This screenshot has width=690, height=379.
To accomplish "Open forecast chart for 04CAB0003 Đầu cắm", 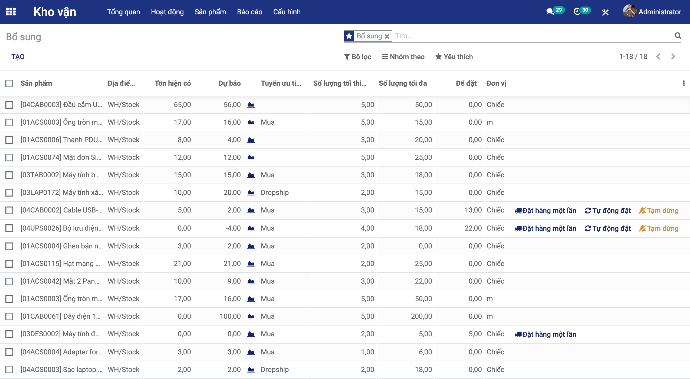I will coord(251,105).
